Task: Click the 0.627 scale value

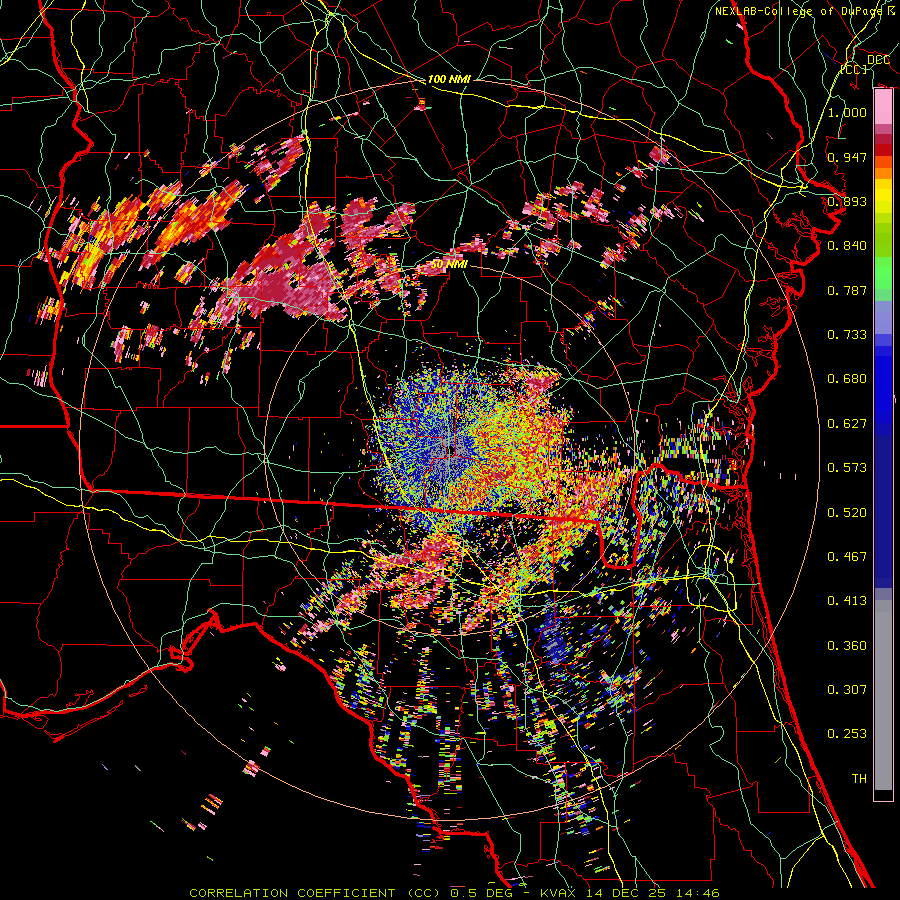Action: pyautogui.click(x=847, y=424)
